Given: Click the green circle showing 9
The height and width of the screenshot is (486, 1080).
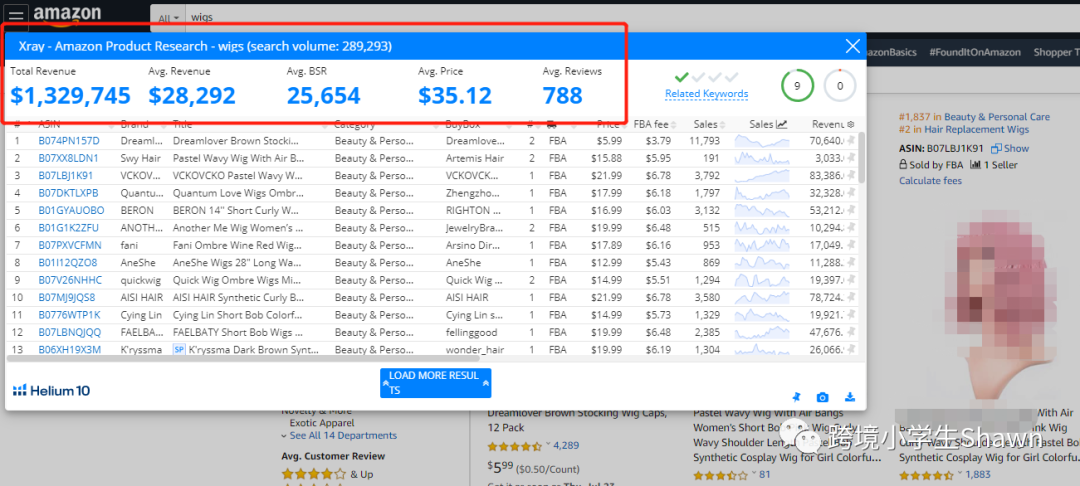Looking at the screenshot, I should point(797,86).
